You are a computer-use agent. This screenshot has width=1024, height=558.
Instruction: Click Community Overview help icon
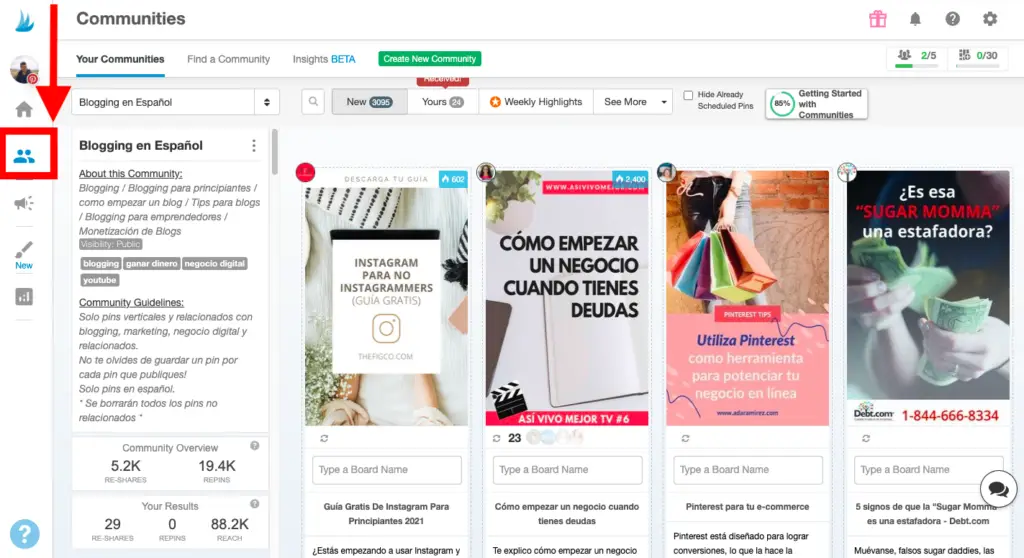[255, 446]
